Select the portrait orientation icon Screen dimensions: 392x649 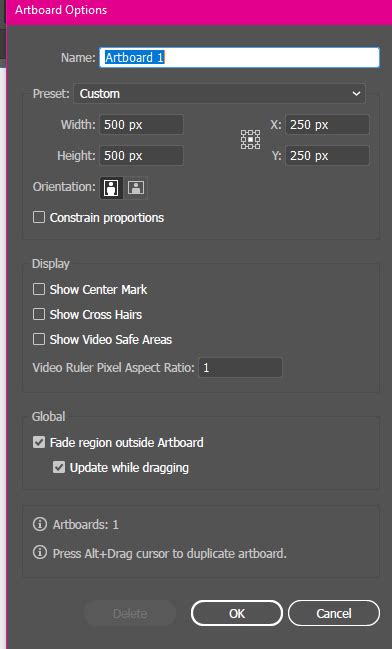pos(111,188)
